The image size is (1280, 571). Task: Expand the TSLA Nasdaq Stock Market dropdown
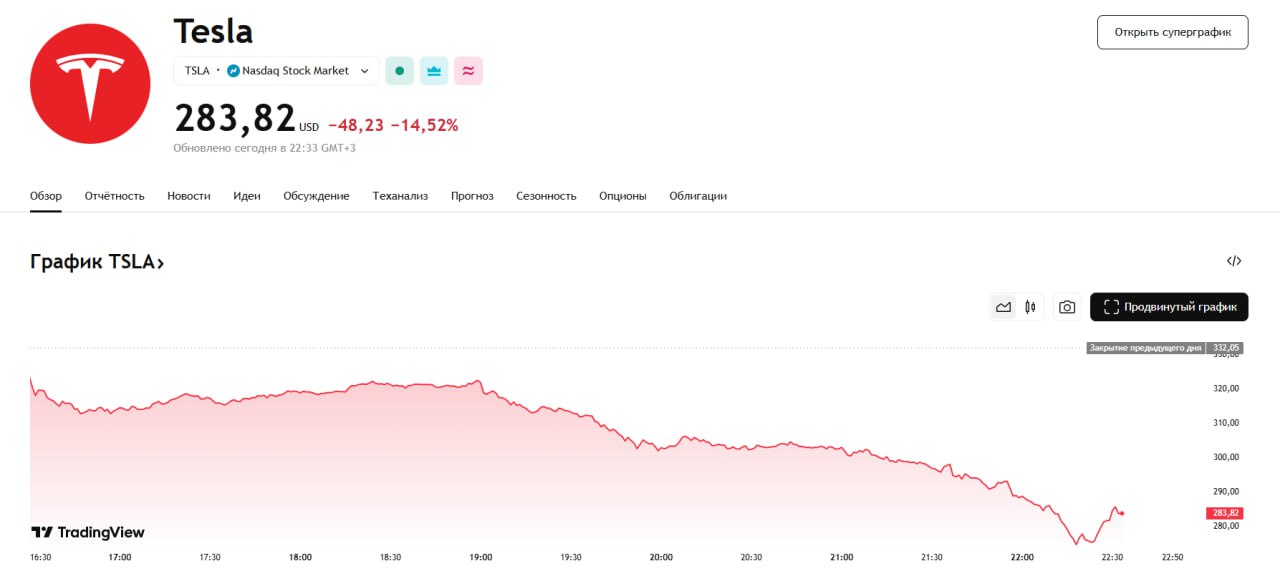tap(364, 71)
